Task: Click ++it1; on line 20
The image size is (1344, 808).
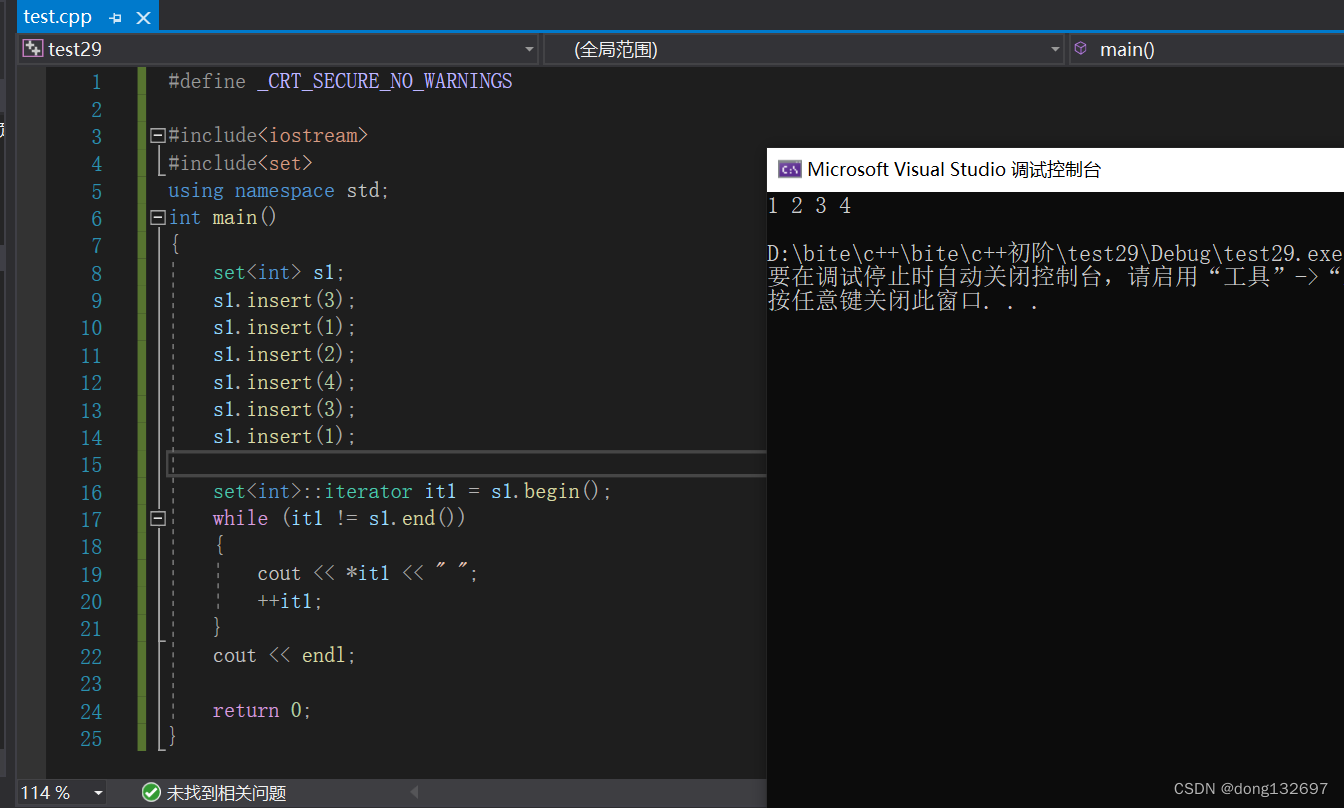Action: point(290,600)
